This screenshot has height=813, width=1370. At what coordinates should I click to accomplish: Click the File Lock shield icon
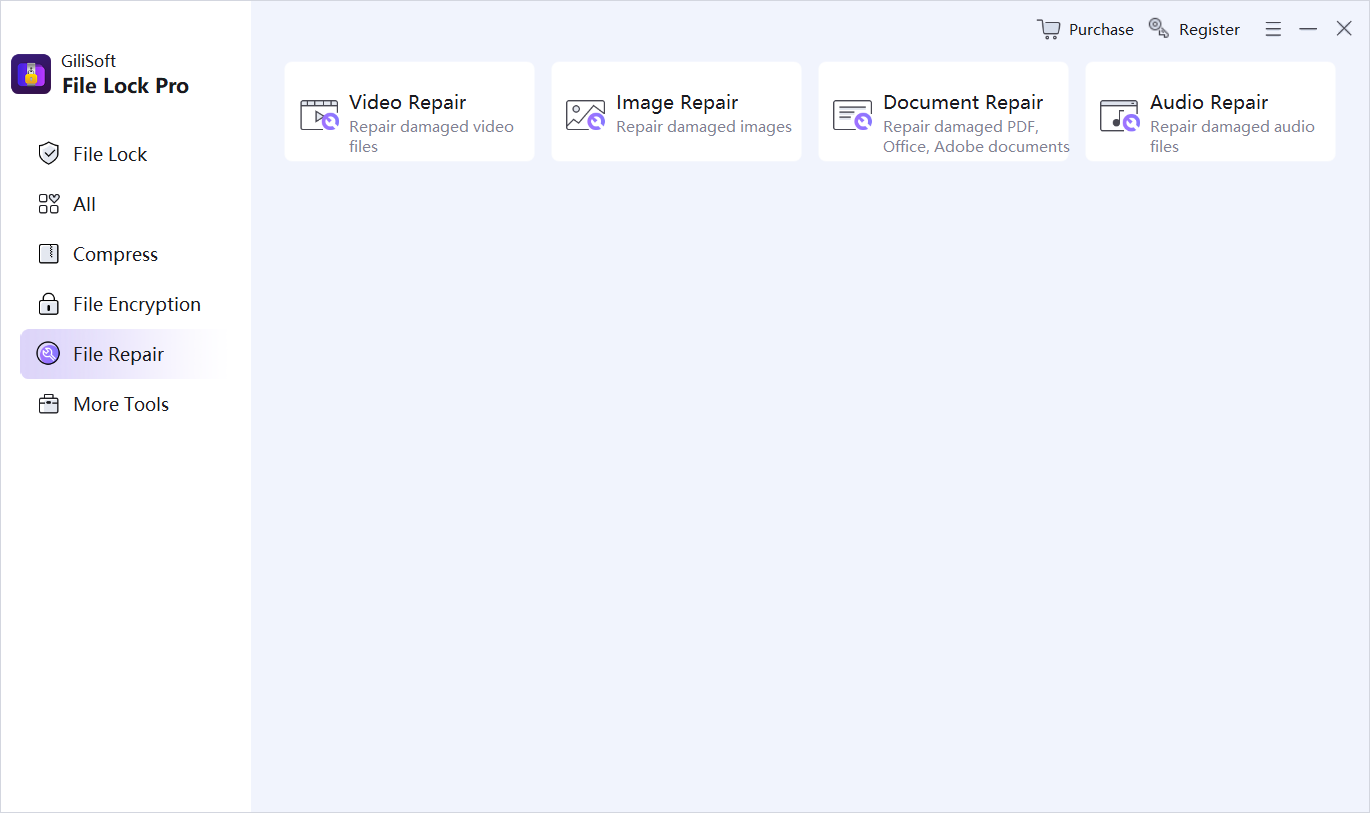pyautogui.click(x=48, y=153)
